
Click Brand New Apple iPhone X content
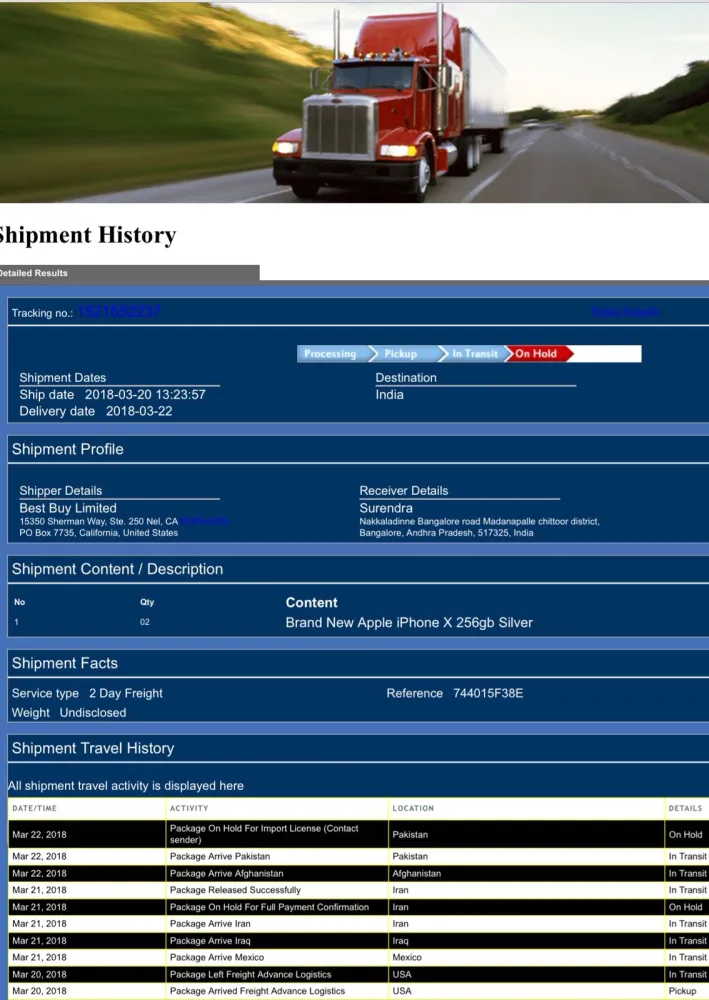(x=409, y=623)
